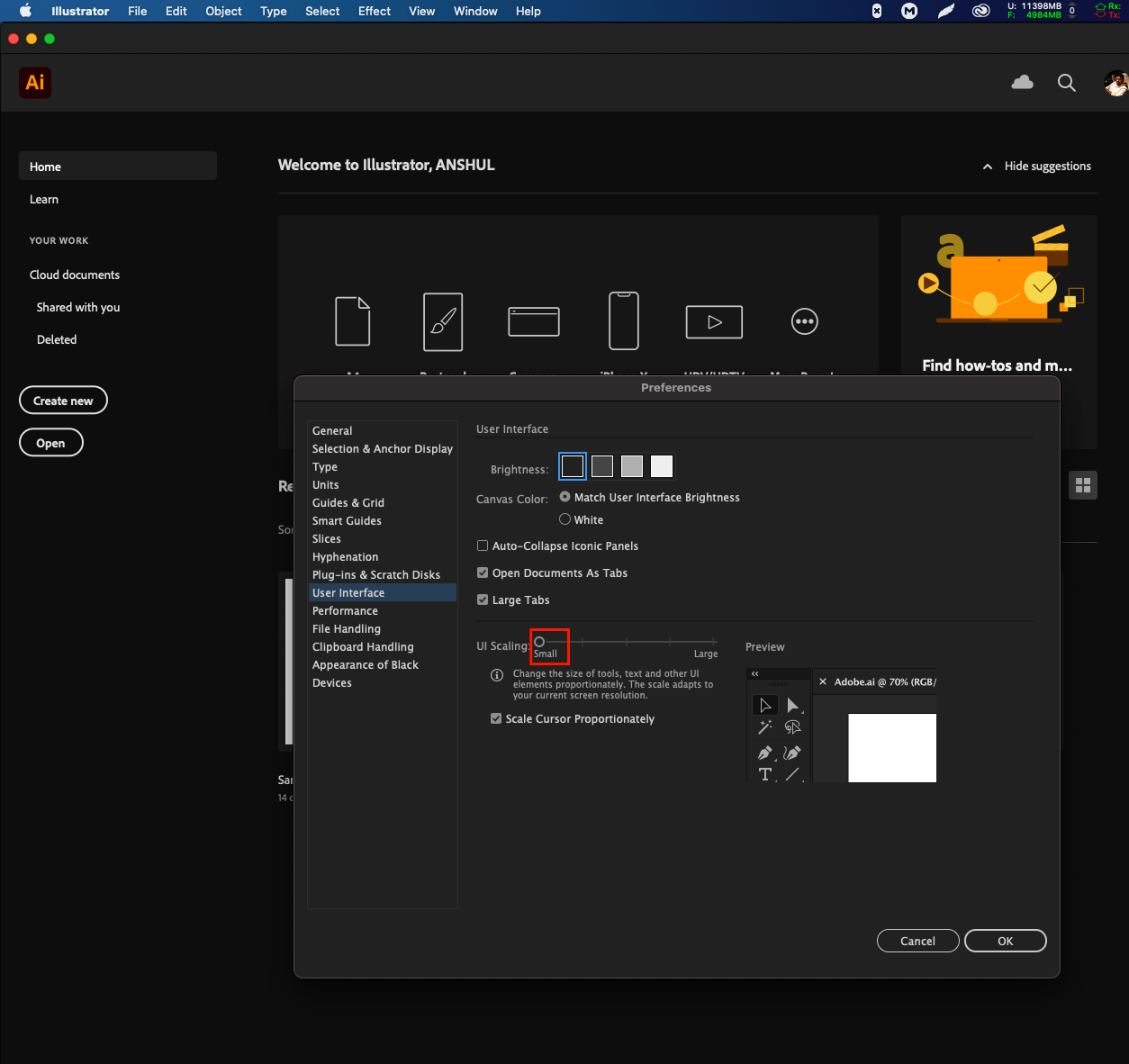Screen dimensions: 1129x1064
Task: Select the Direct Selection tool in the preview
Action: 793,705
